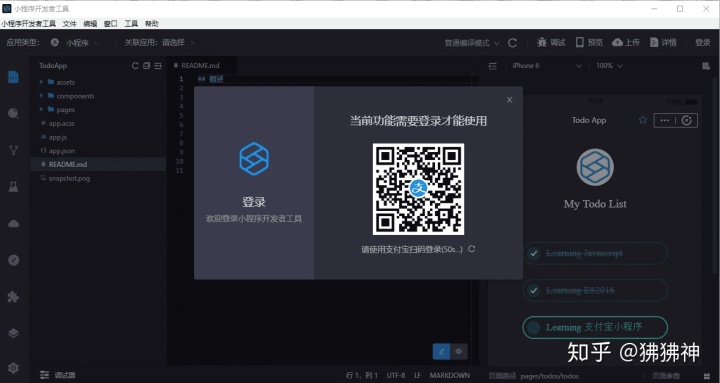720x383 pixels.
Task: Favorite Todo App with the star icon
Action: coord(643,120)
